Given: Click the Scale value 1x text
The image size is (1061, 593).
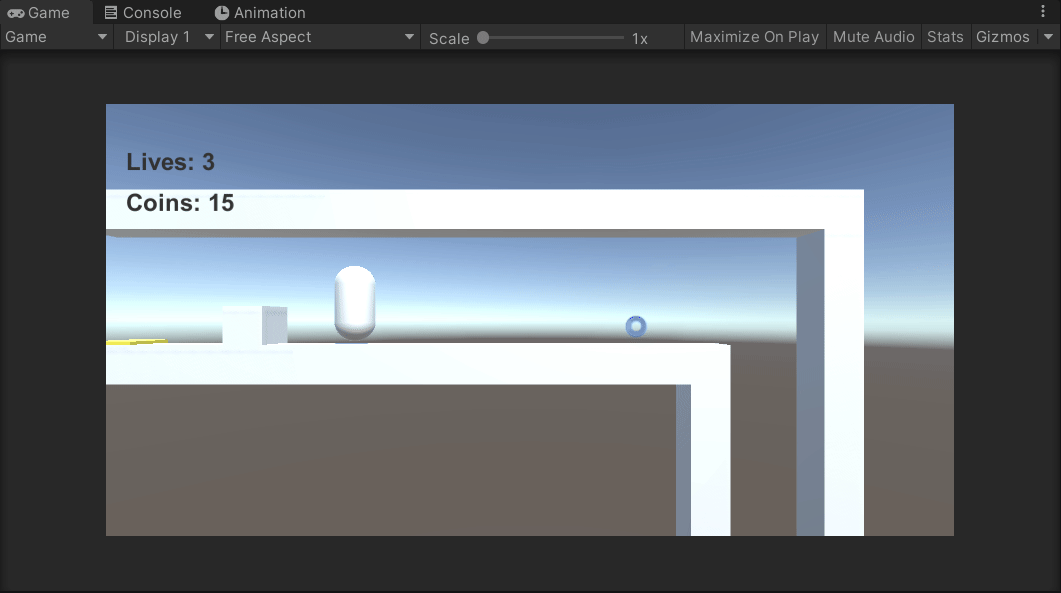Looking at the screenshot, I should (640, 39).
